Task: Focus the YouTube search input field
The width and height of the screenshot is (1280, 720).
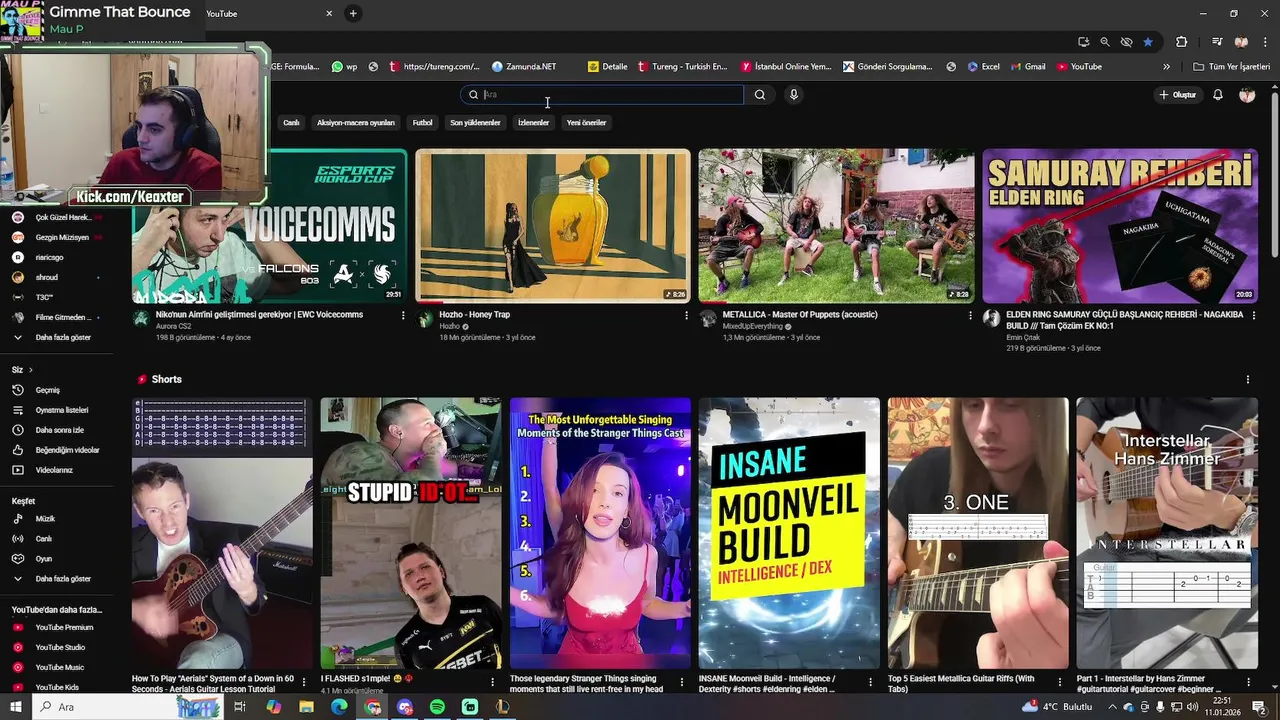Action: (602, 95)
